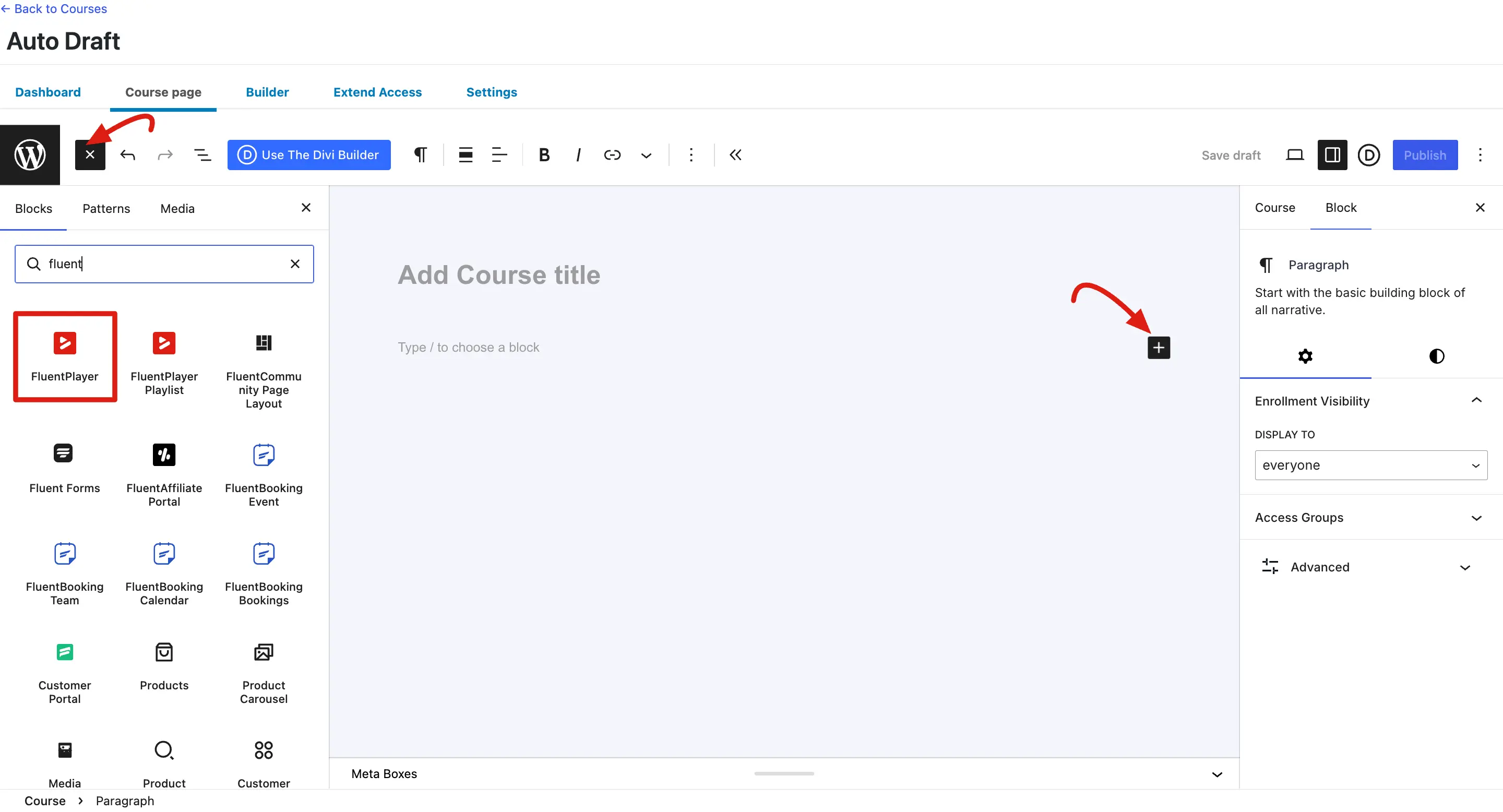Select Paragraph in the breadcrumb
The width and height of the screenshot is (1503, 812).
(125, 801)
